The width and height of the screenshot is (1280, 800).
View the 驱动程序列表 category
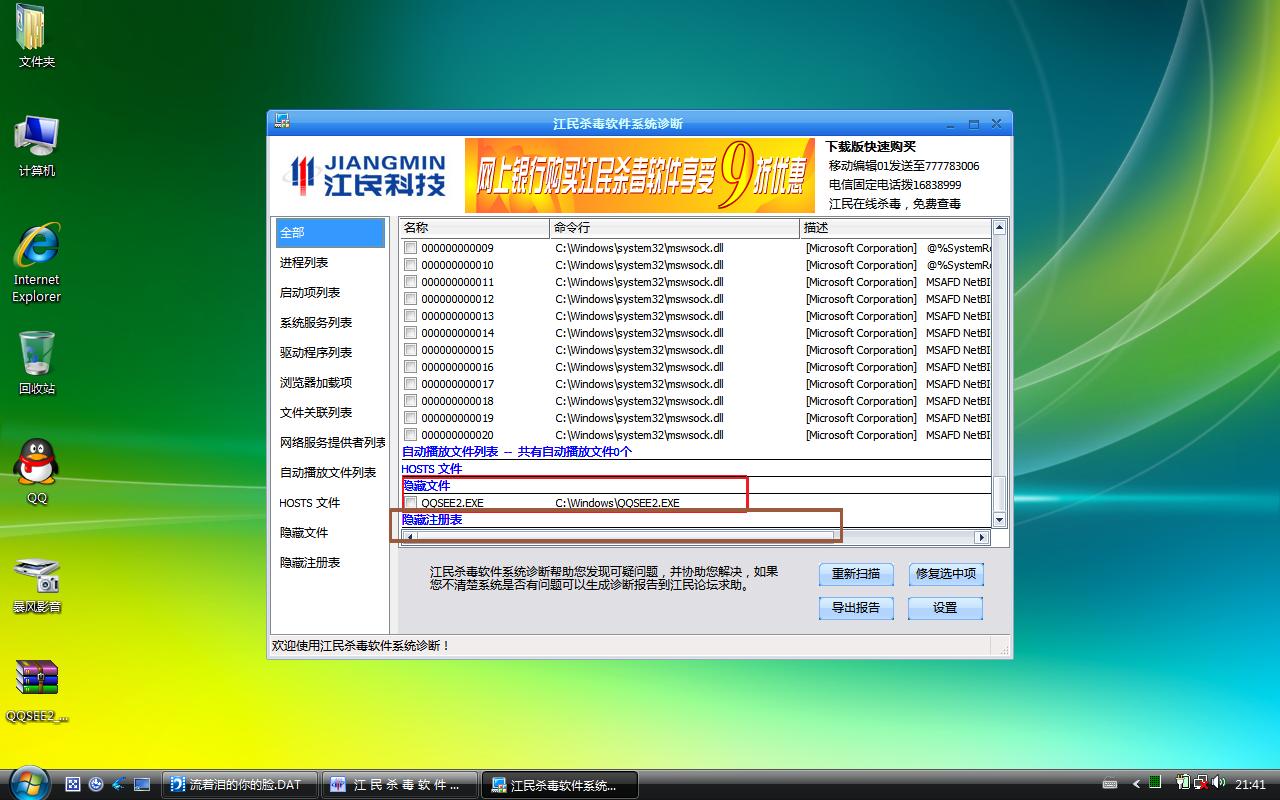pos(330,352)
